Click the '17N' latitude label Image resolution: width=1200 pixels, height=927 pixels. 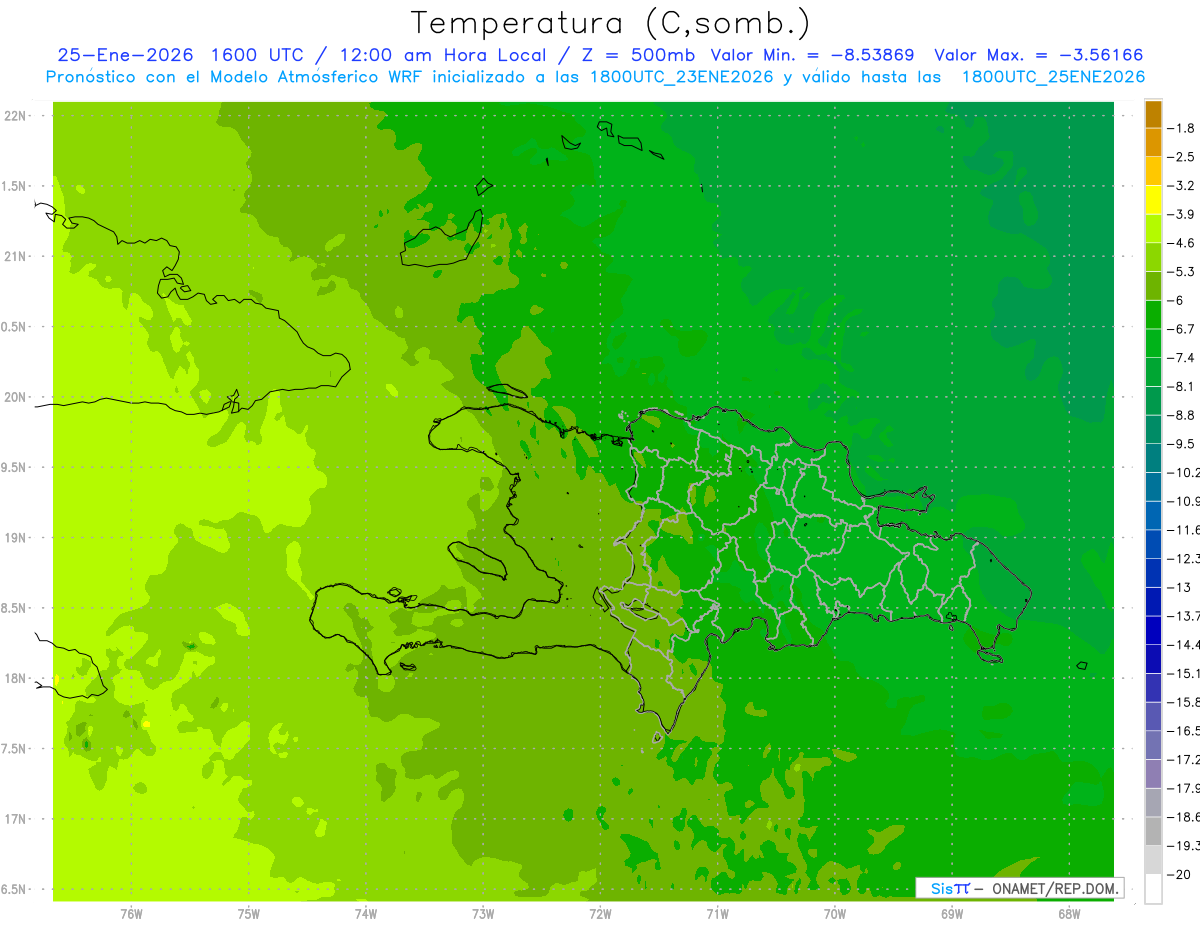pos(16,819)
